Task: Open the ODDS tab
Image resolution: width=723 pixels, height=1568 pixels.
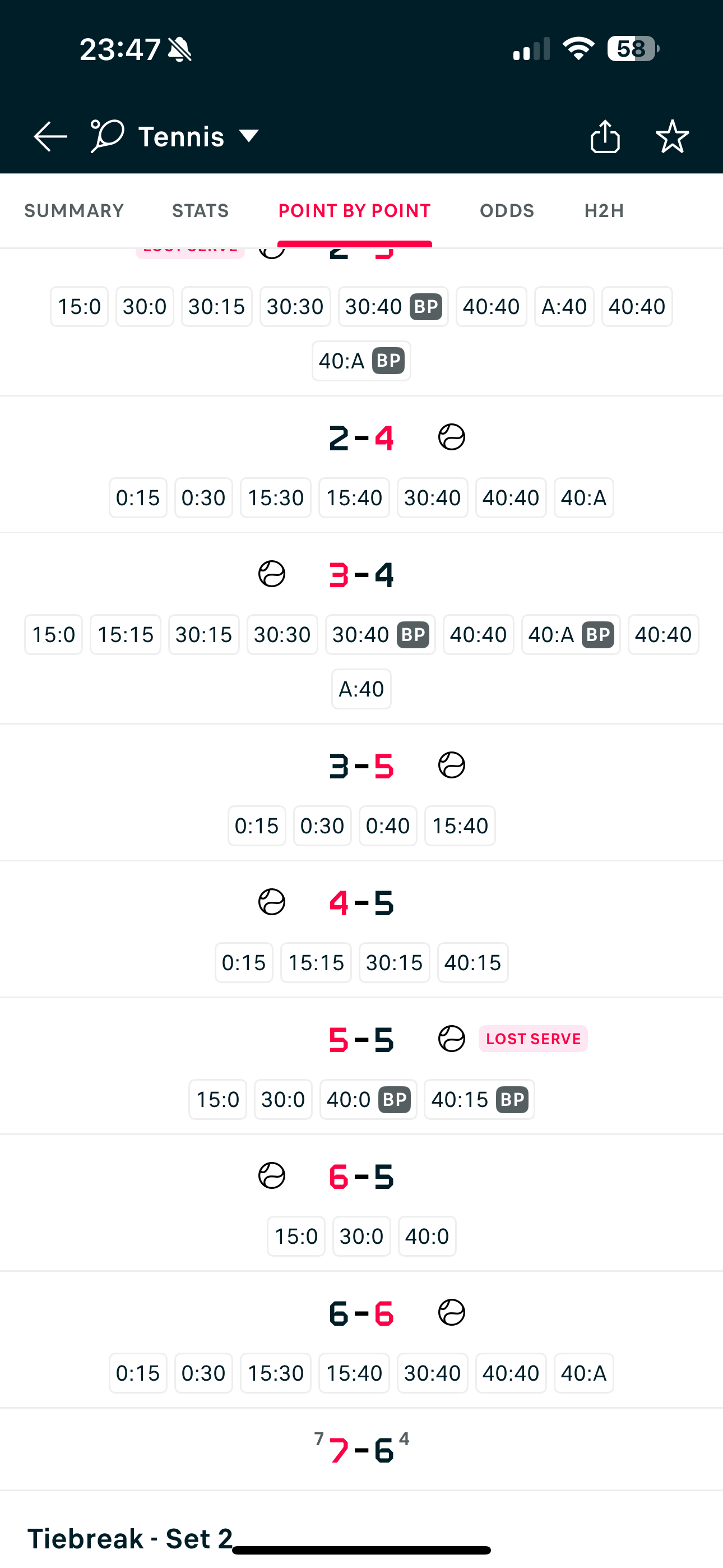Action: 507,211
